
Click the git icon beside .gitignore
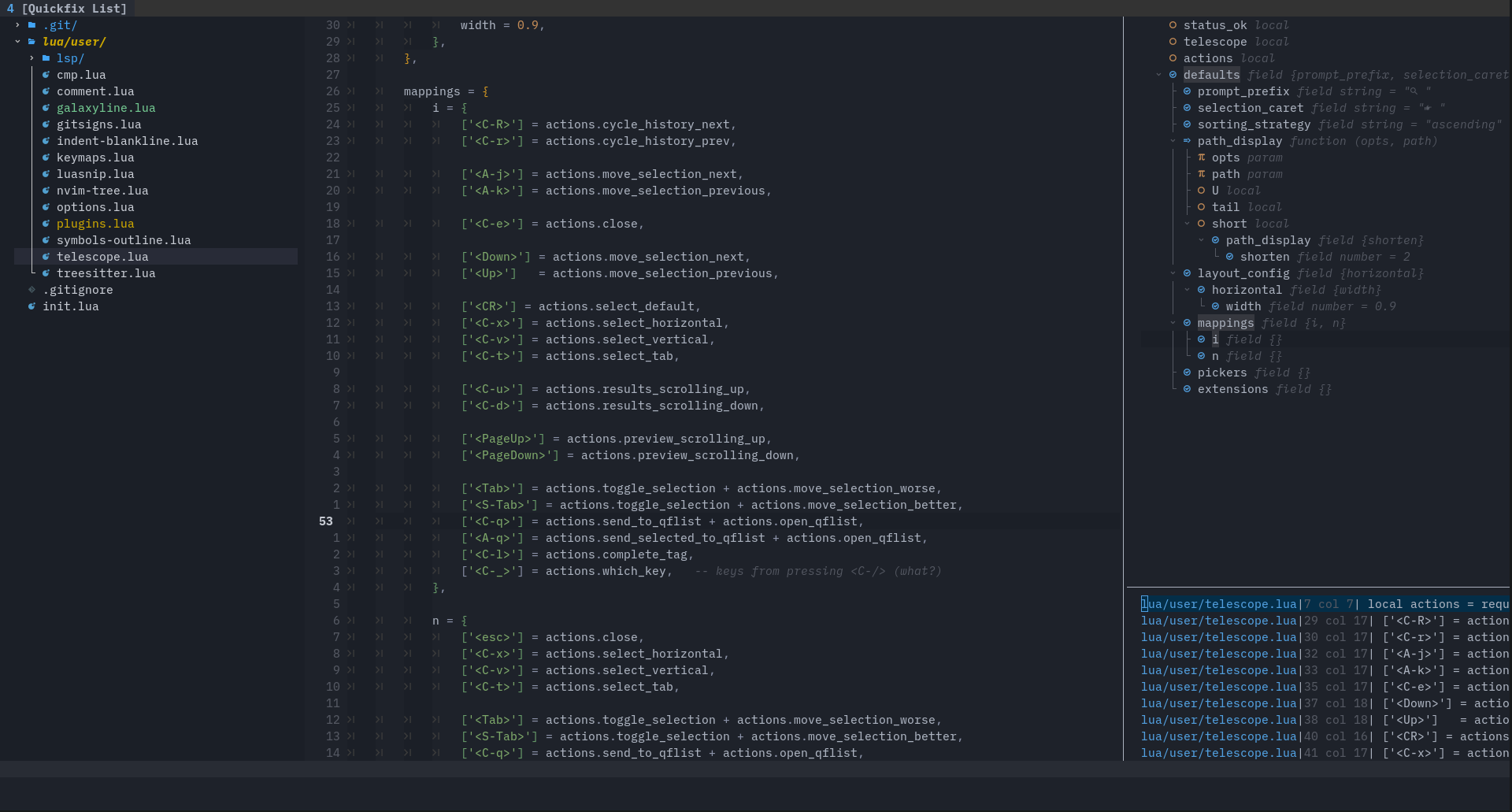click(32, 290)
